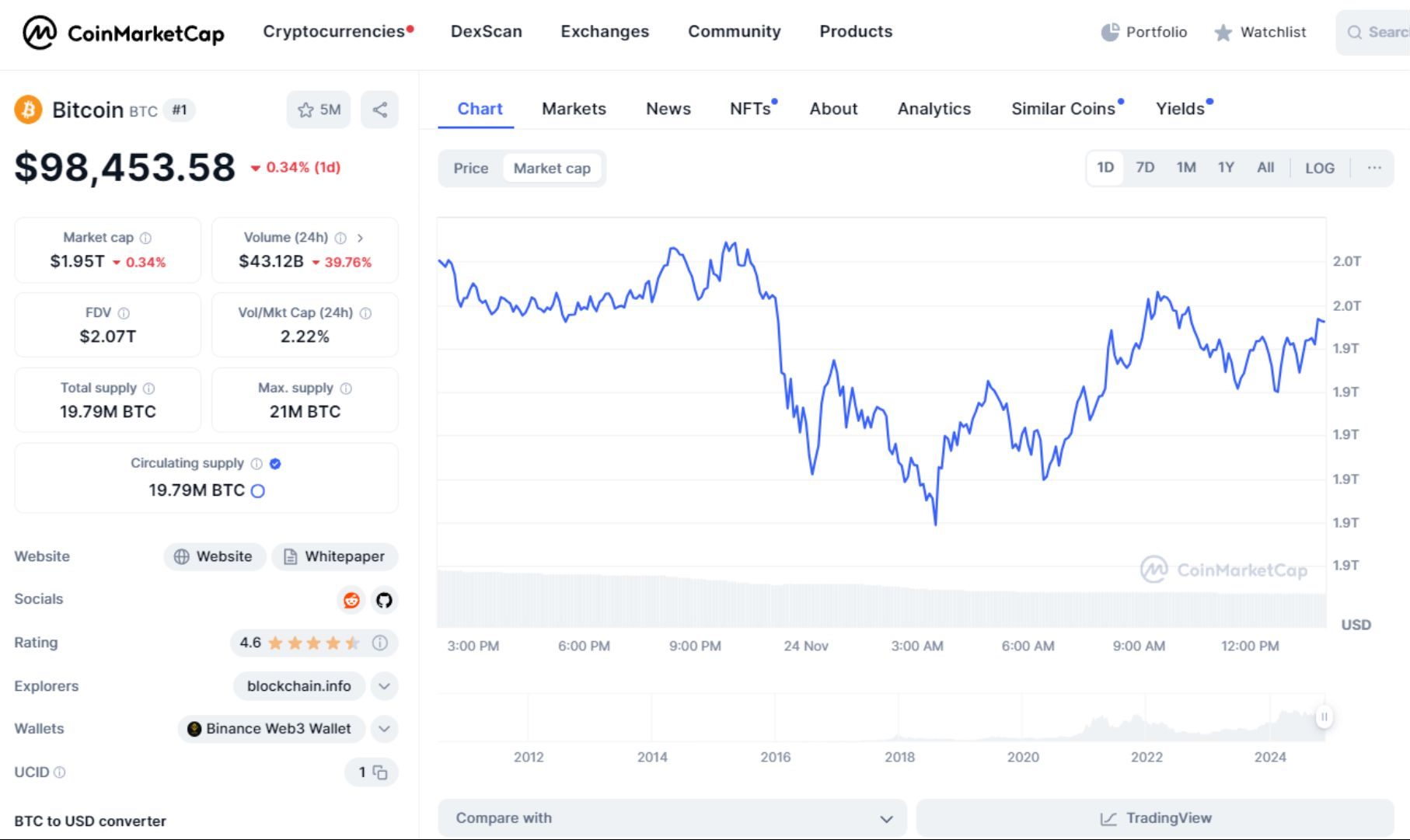Select the 1Y time range
The image size is (1410, 840).
pos(1226,167)
